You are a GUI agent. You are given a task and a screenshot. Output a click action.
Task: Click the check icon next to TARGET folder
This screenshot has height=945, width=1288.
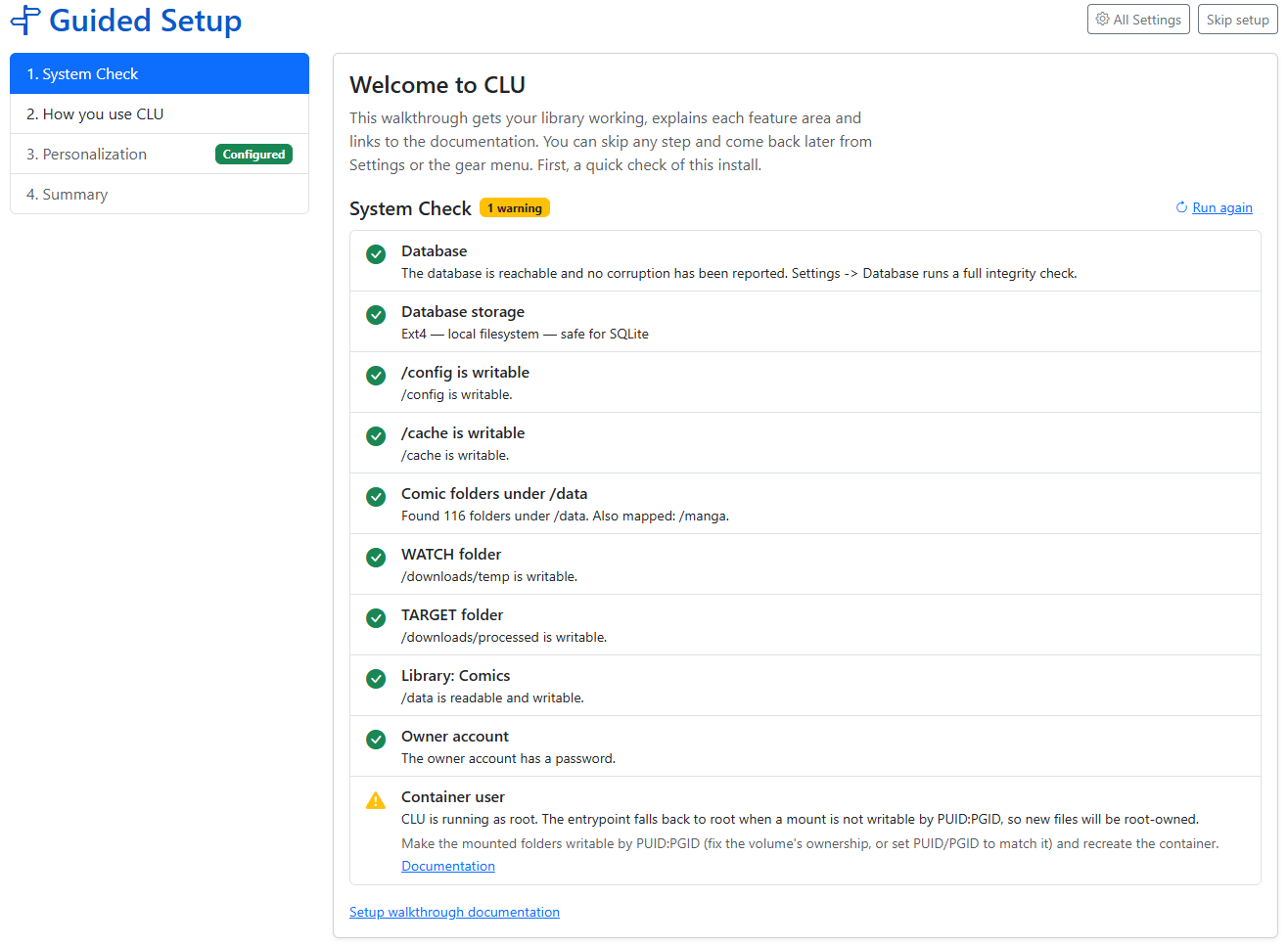pyautogui.click(x=376, y=618)
